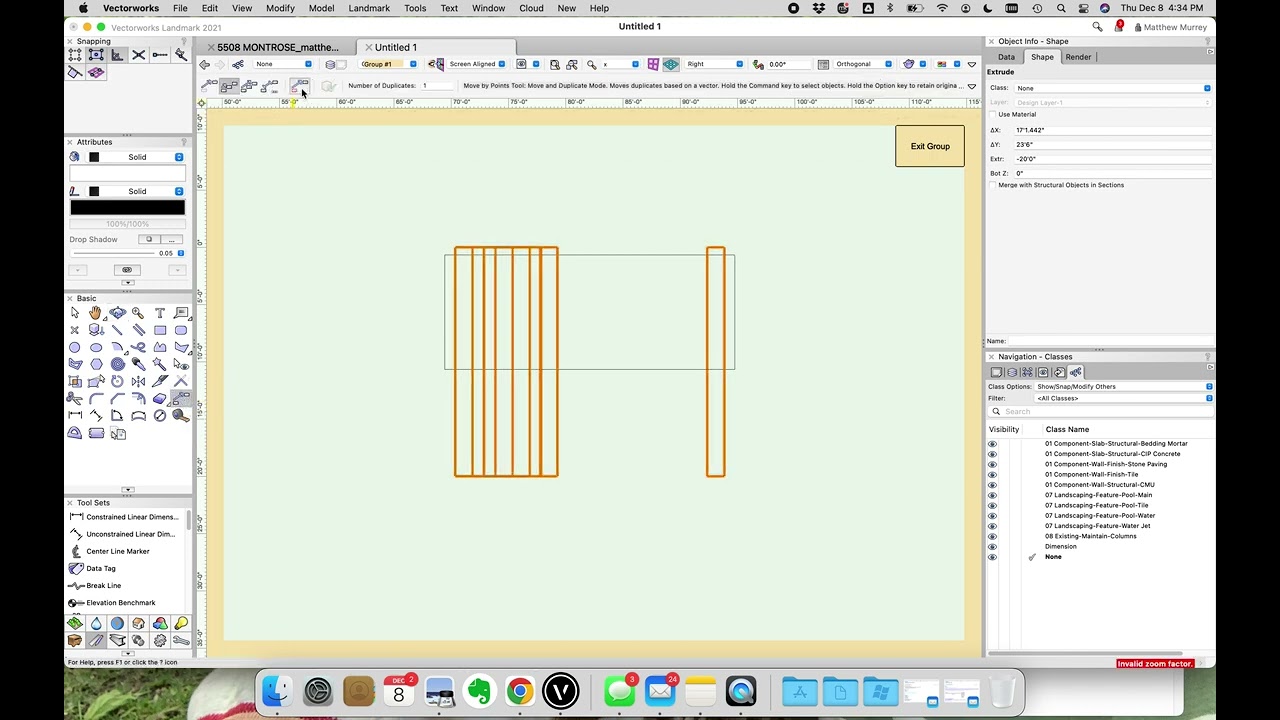1280x720 pixels.
Task: Hide 08 Existing-Maintain-Columns class eye
Action: point(992,536)
